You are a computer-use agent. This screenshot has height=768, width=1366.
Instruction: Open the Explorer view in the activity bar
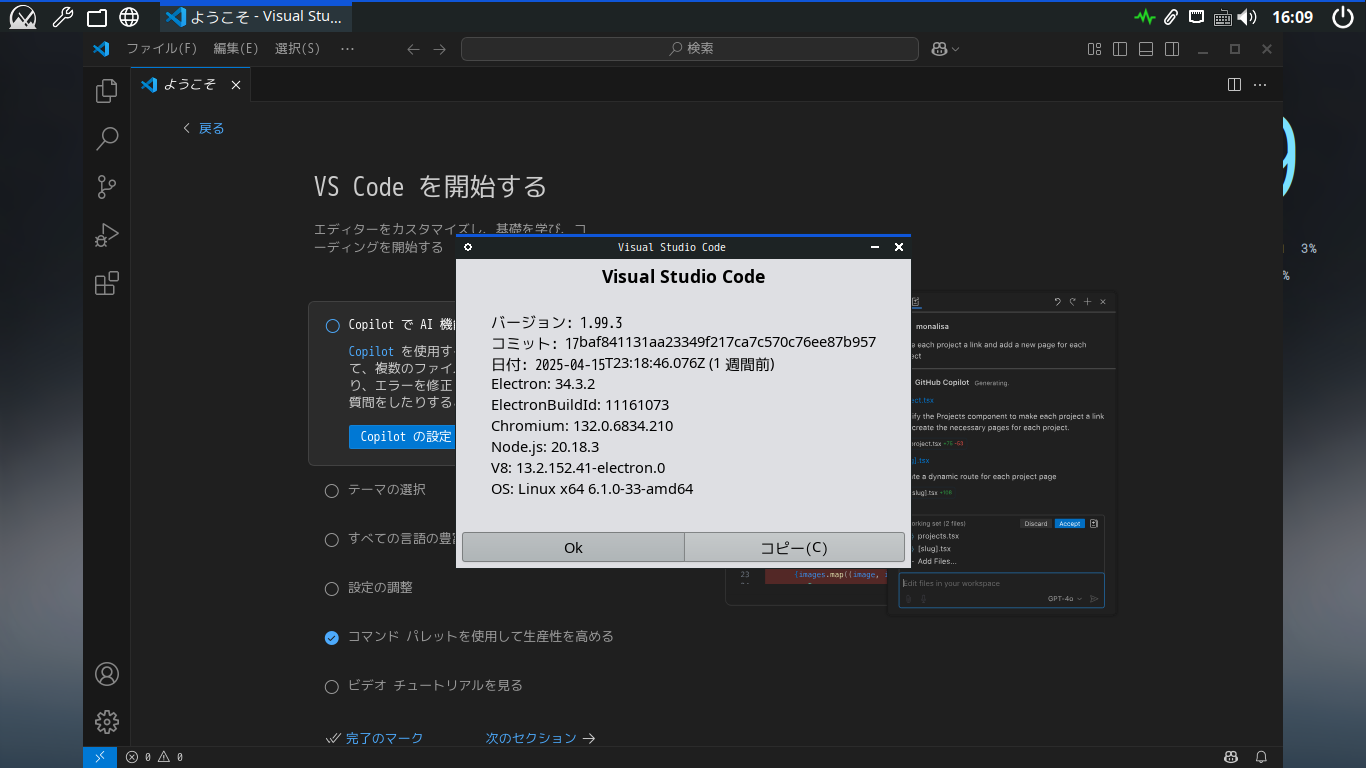pos(107,91)
